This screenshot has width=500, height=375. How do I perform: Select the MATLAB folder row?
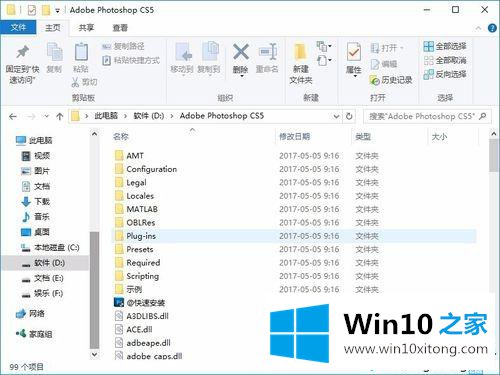tap(295, 209)
